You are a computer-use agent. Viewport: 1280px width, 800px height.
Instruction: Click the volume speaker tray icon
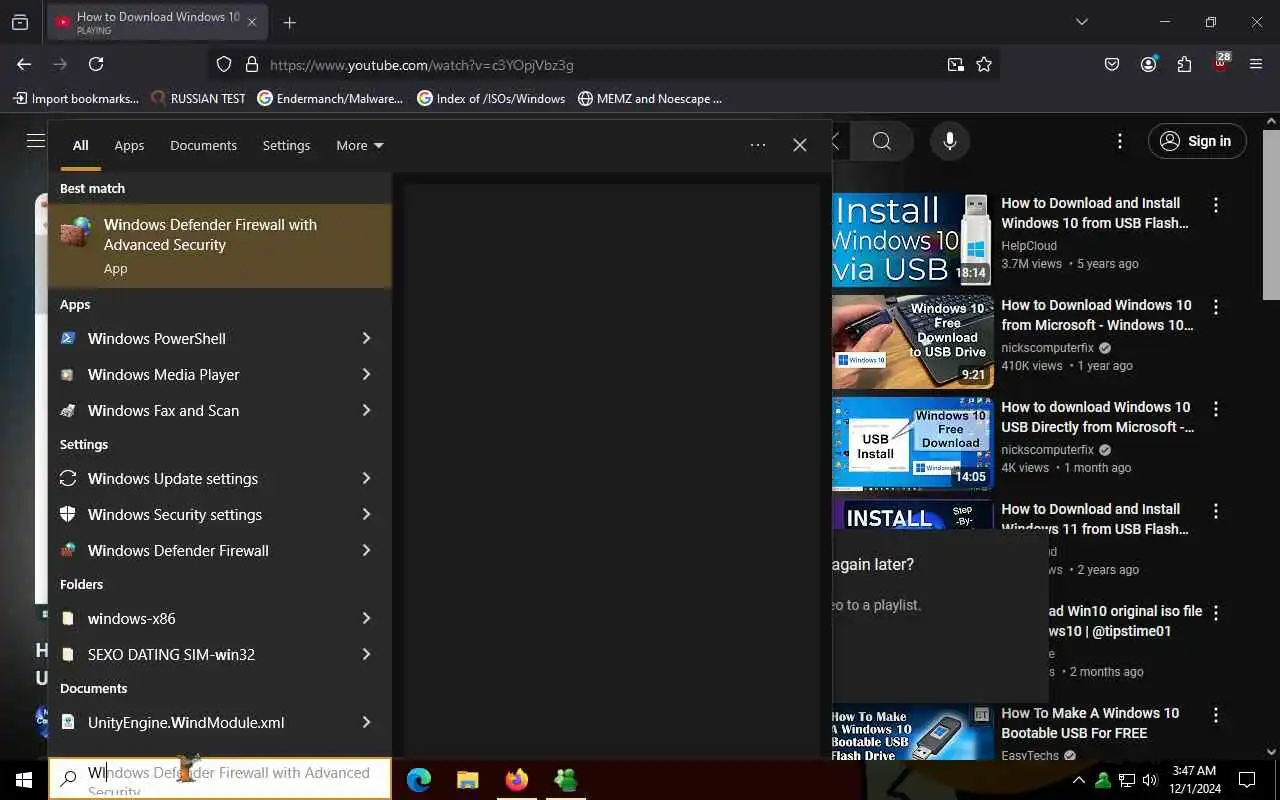(1149, 780)
